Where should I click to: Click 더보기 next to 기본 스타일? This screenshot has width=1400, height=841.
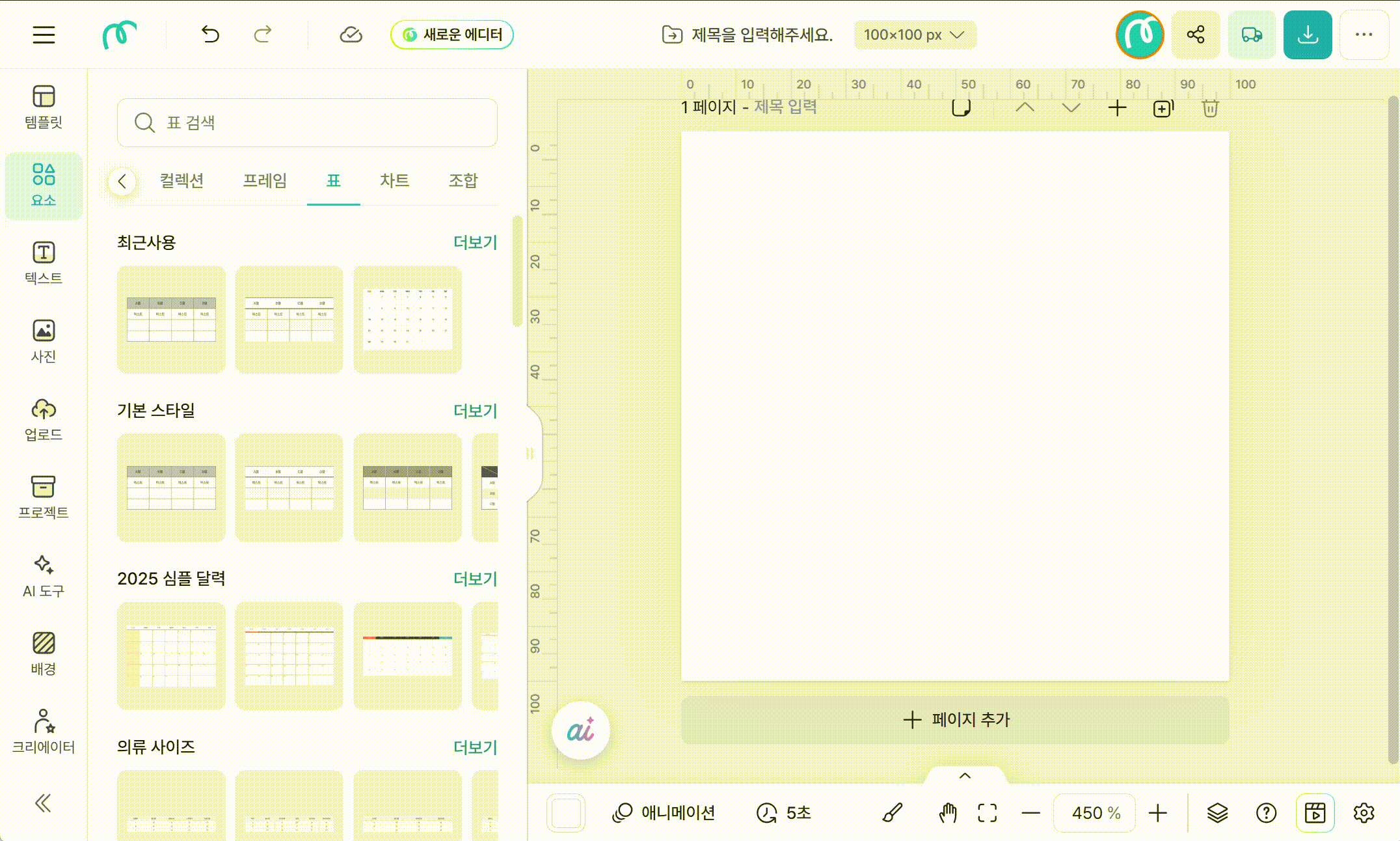475,411
